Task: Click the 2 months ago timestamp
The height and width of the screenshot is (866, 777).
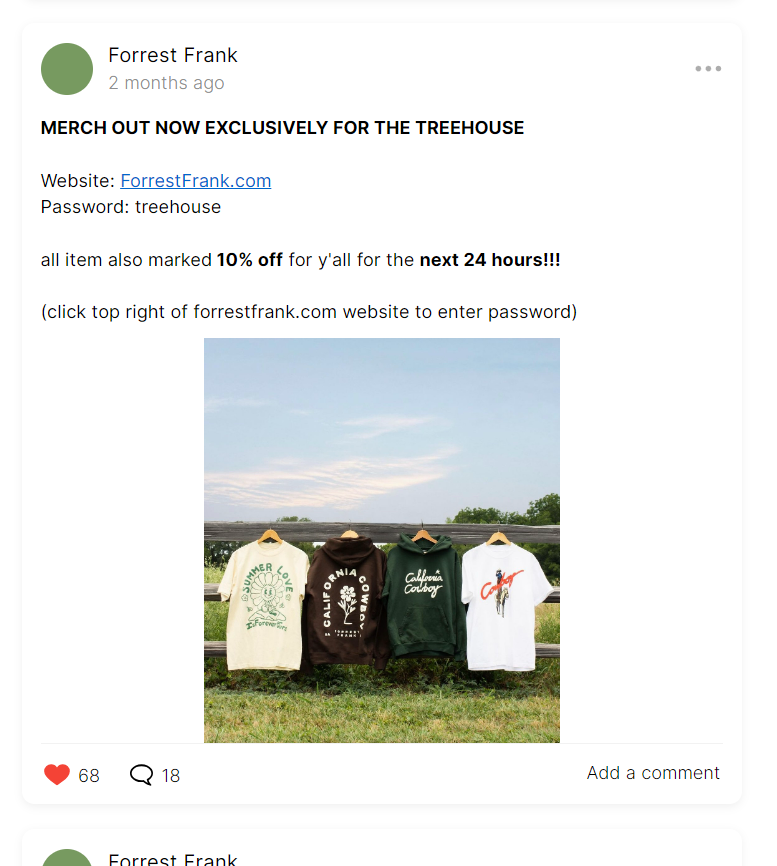Action: point(166,83)
